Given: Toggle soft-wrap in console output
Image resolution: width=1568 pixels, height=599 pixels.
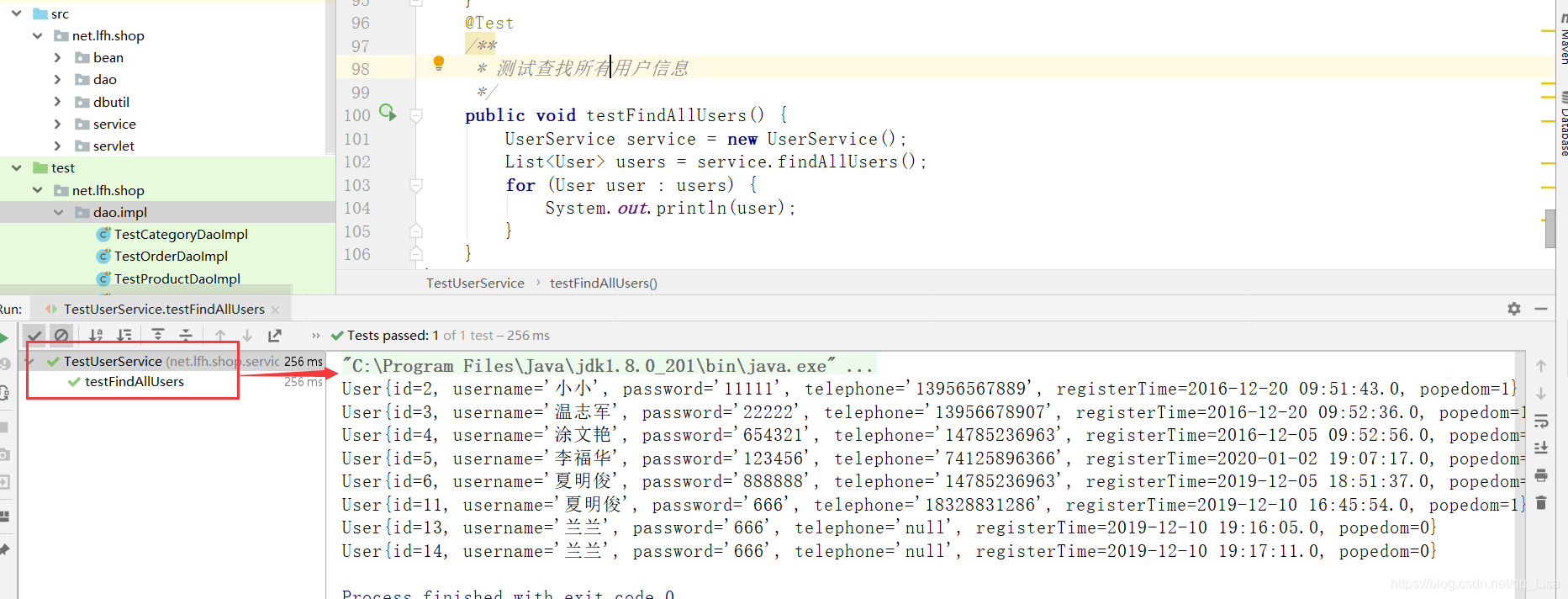Looking at the screenshot, I should [x=1541, y=421].
